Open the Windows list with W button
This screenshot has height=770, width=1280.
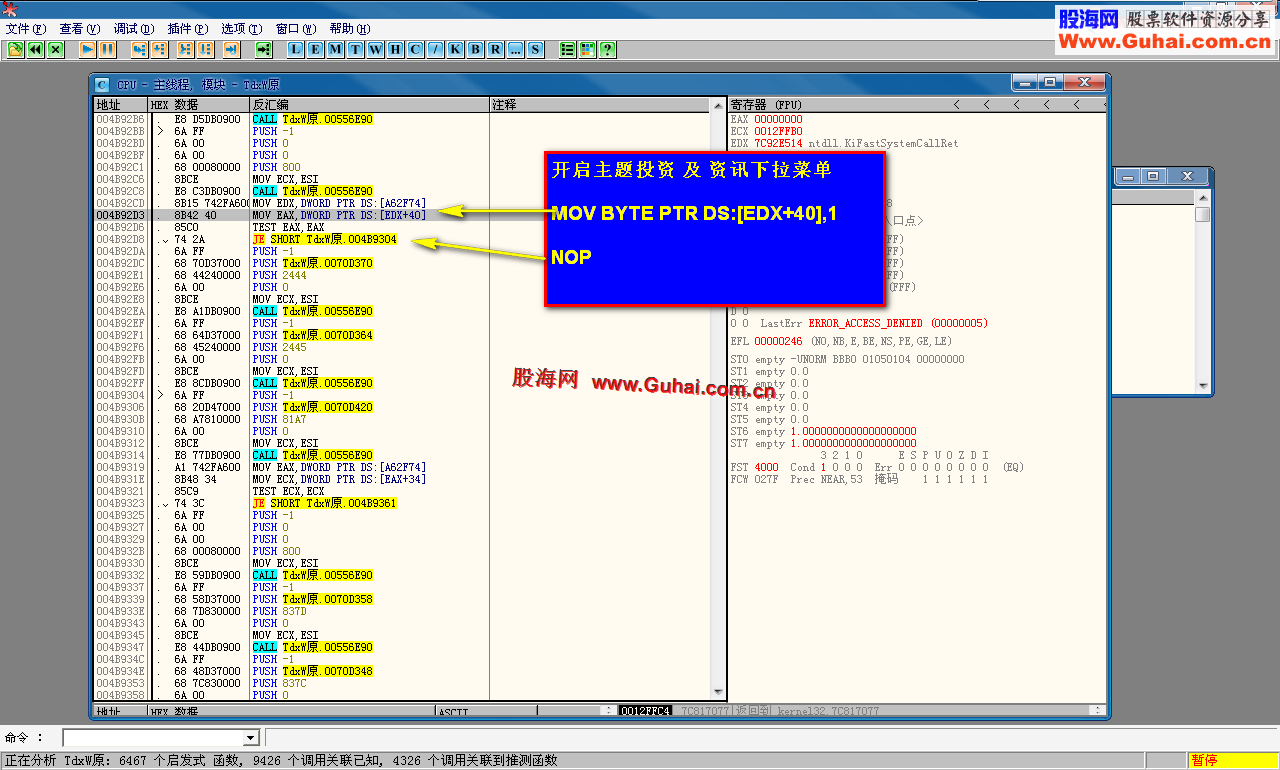pos(376,49)
